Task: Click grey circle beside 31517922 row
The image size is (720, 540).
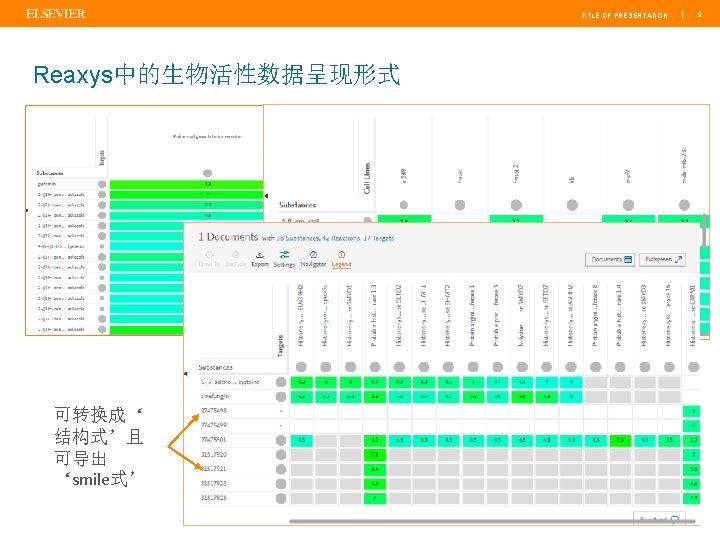Action: 281,484
